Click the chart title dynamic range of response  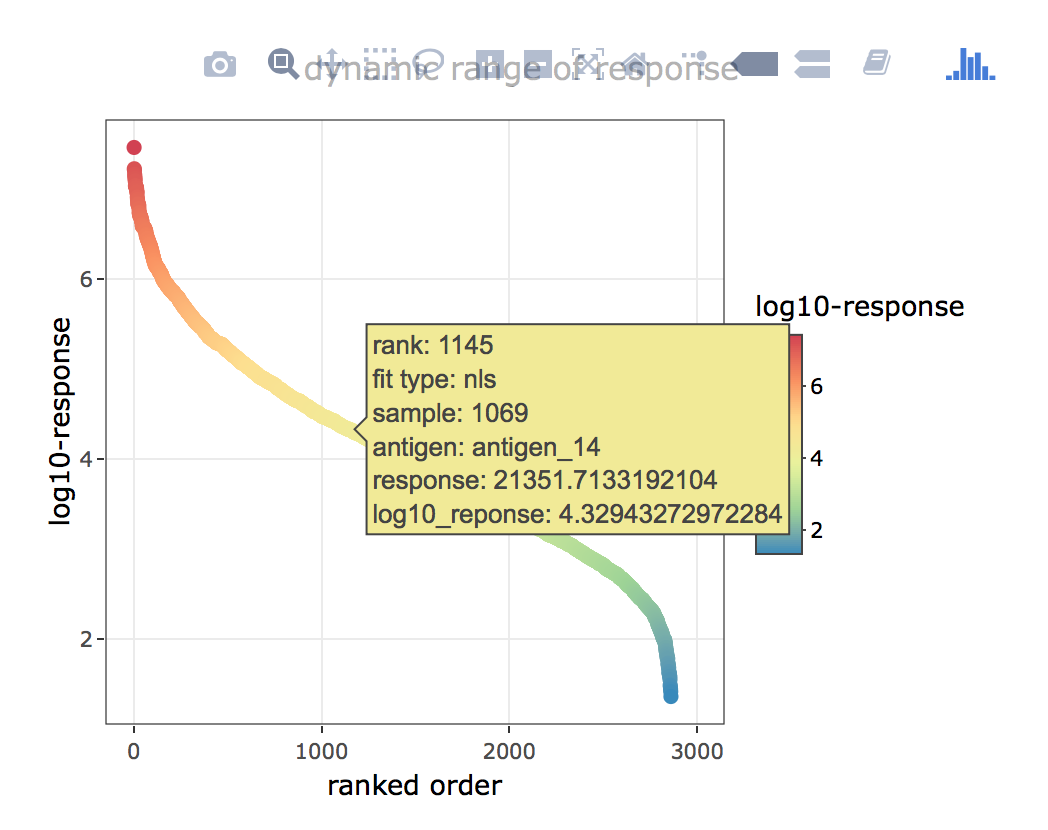click(x=522, y=68)
